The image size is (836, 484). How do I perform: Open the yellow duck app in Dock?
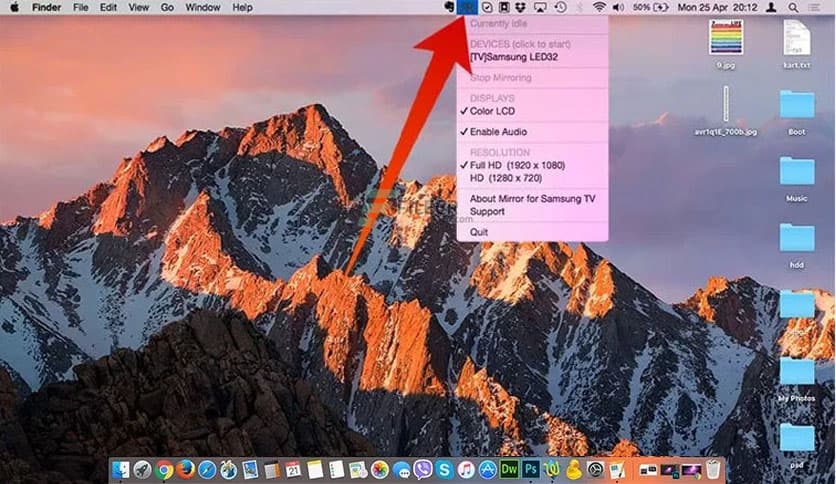574,470
